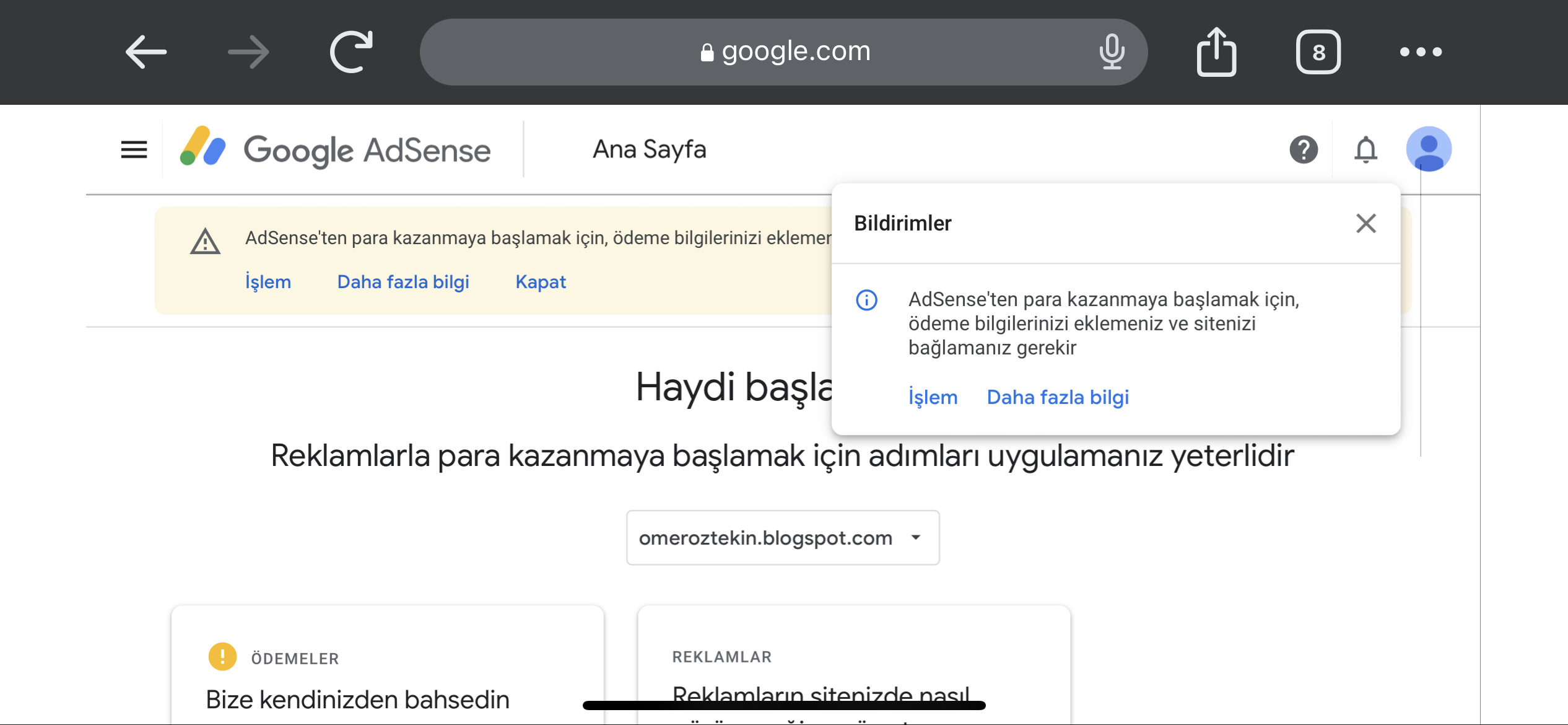Image resolution: width=1568 pixels, height=725 pixels.
Task: Close the Bildirimler notifications panel
Action: coord(1365,223)
